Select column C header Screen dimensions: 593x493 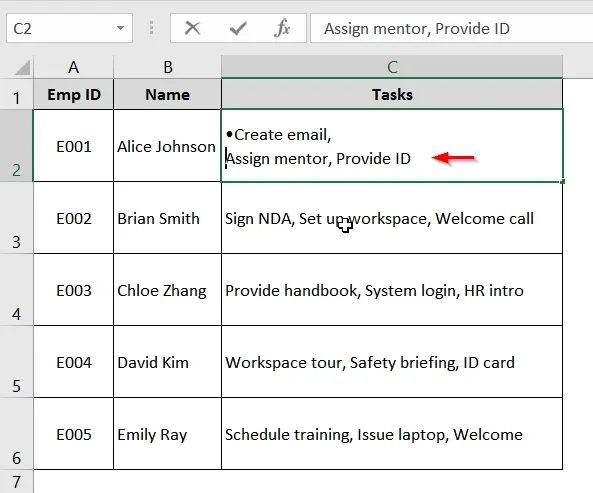(x=392, y=67)
